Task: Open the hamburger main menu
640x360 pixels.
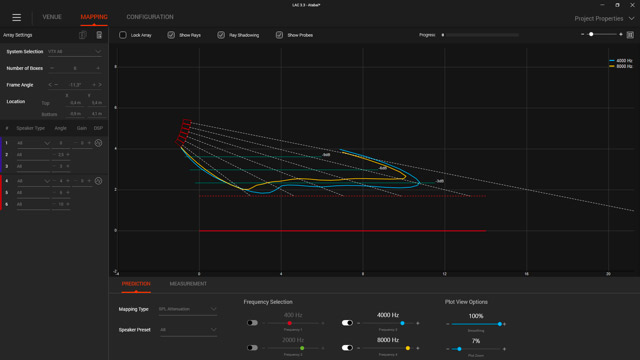Action: 16,17
